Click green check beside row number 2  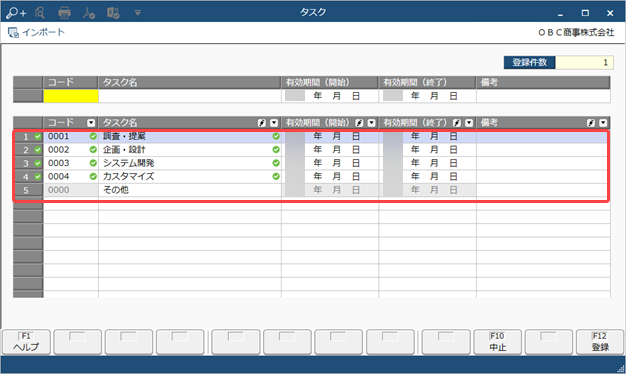(x=38, y=150)
